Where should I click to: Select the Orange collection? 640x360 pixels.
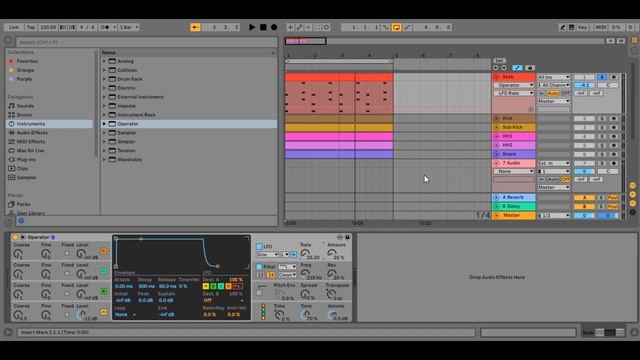coord(25,70)
